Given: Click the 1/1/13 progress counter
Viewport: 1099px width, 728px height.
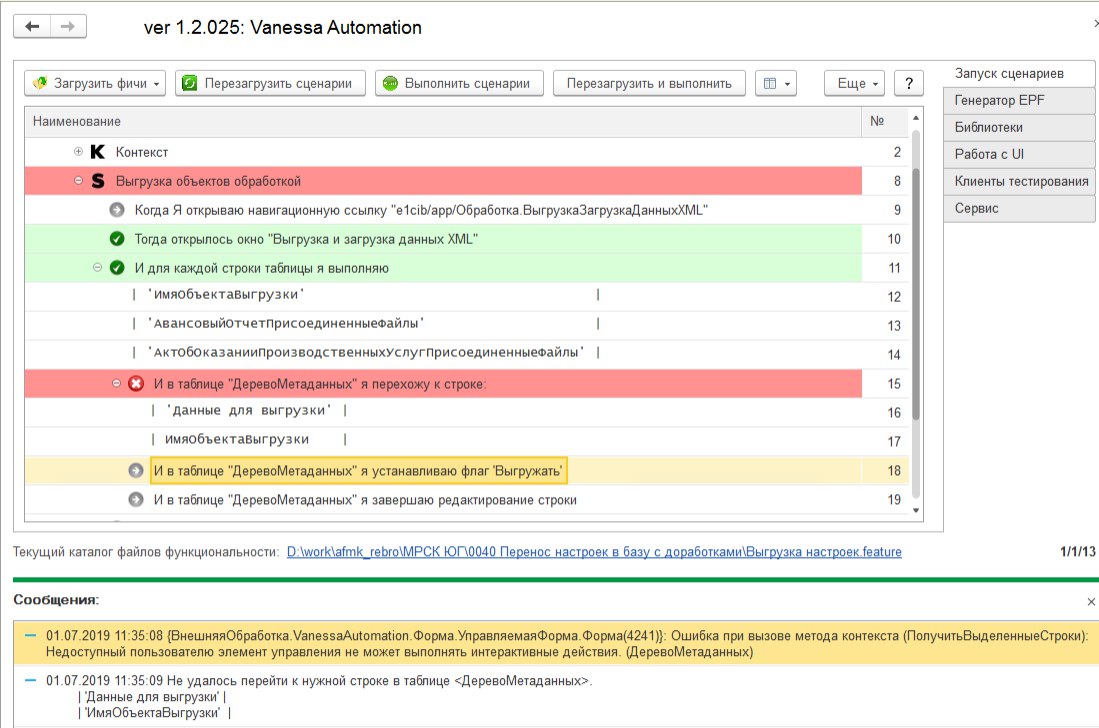Looking at the screenshot, I should pyautogui.click(x=1078, y=552).
